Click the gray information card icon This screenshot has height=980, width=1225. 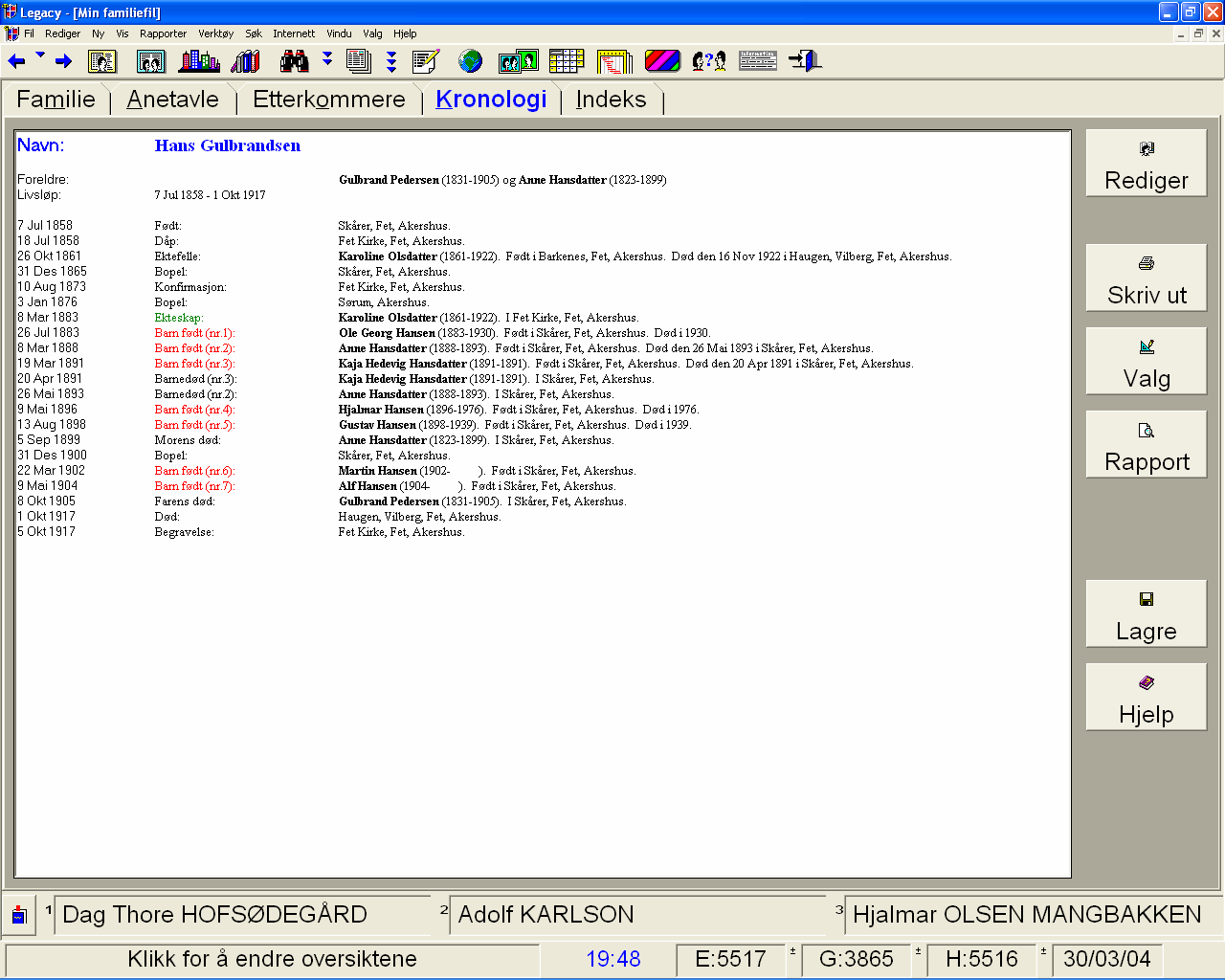(x=758, y=61)
